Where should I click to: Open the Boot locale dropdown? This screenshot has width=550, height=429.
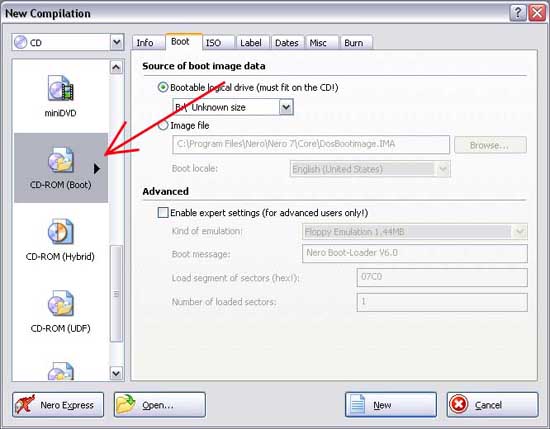coord(443,169)
